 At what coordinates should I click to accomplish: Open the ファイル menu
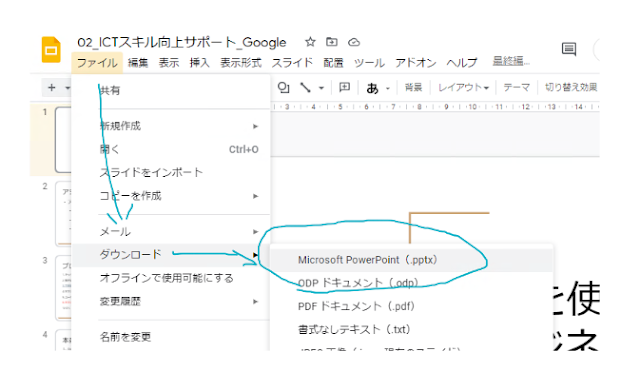click(97, 62)
